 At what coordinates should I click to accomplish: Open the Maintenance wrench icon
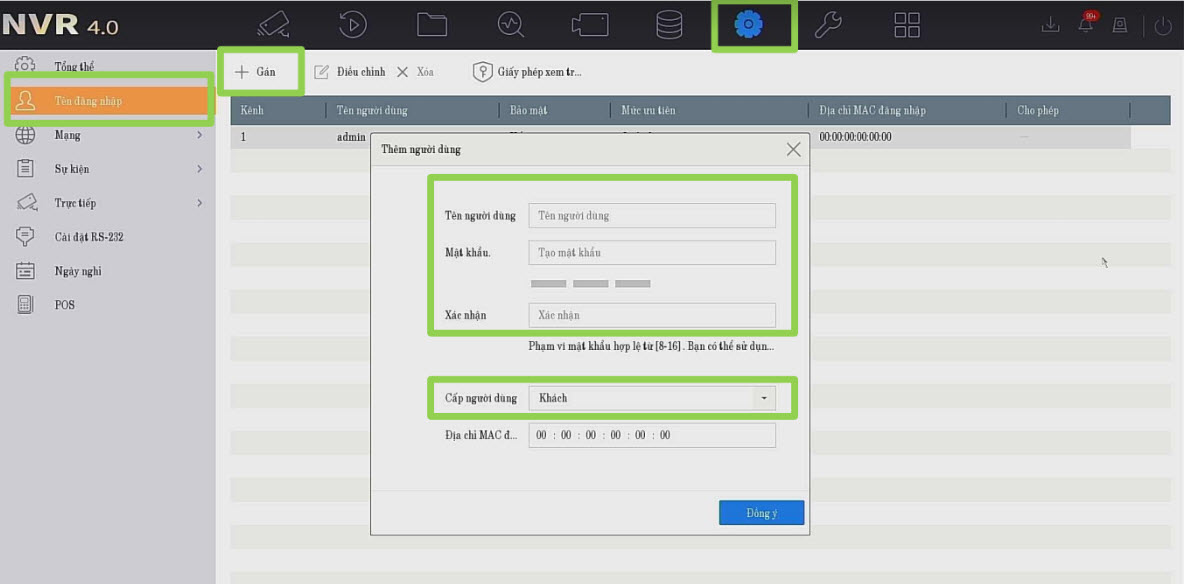tap(828, 25)
